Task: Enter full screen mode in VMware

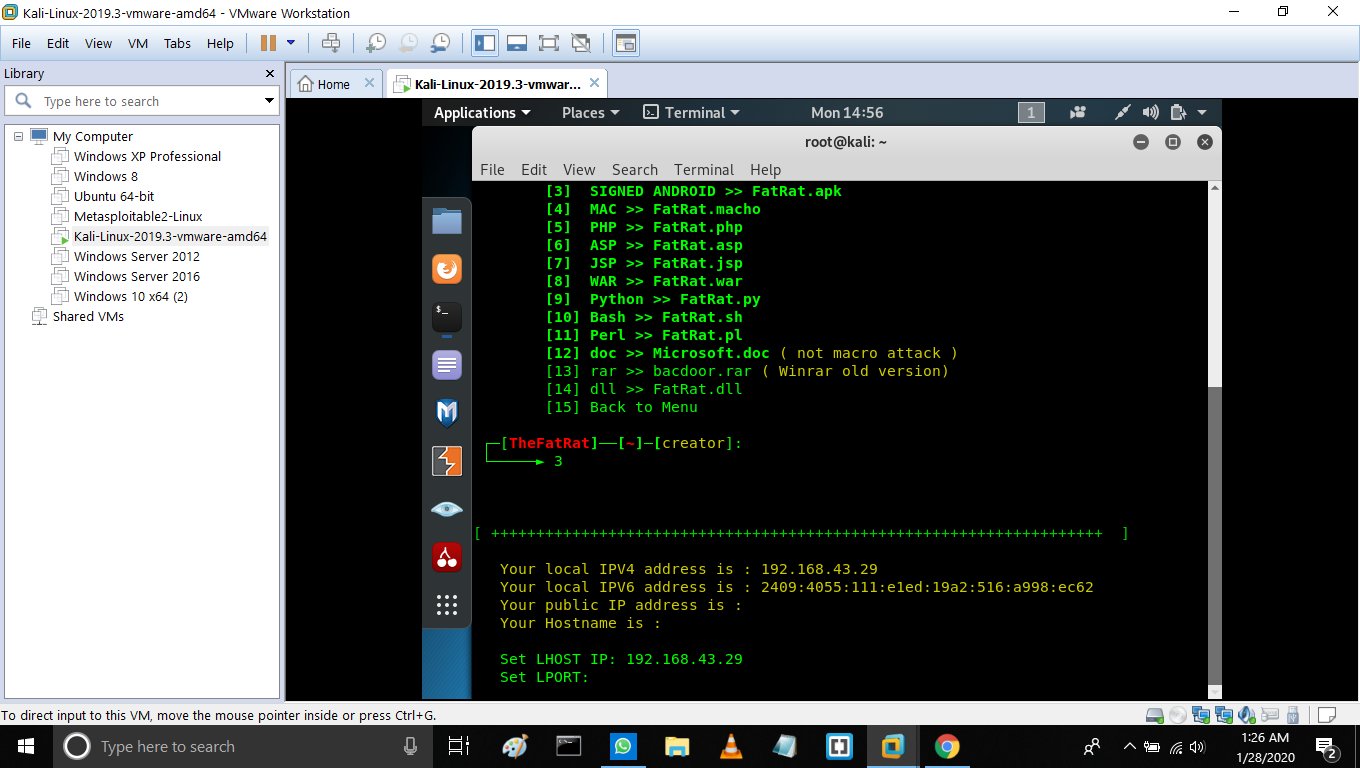Action: pyautogui.click(x=548, y=43)
